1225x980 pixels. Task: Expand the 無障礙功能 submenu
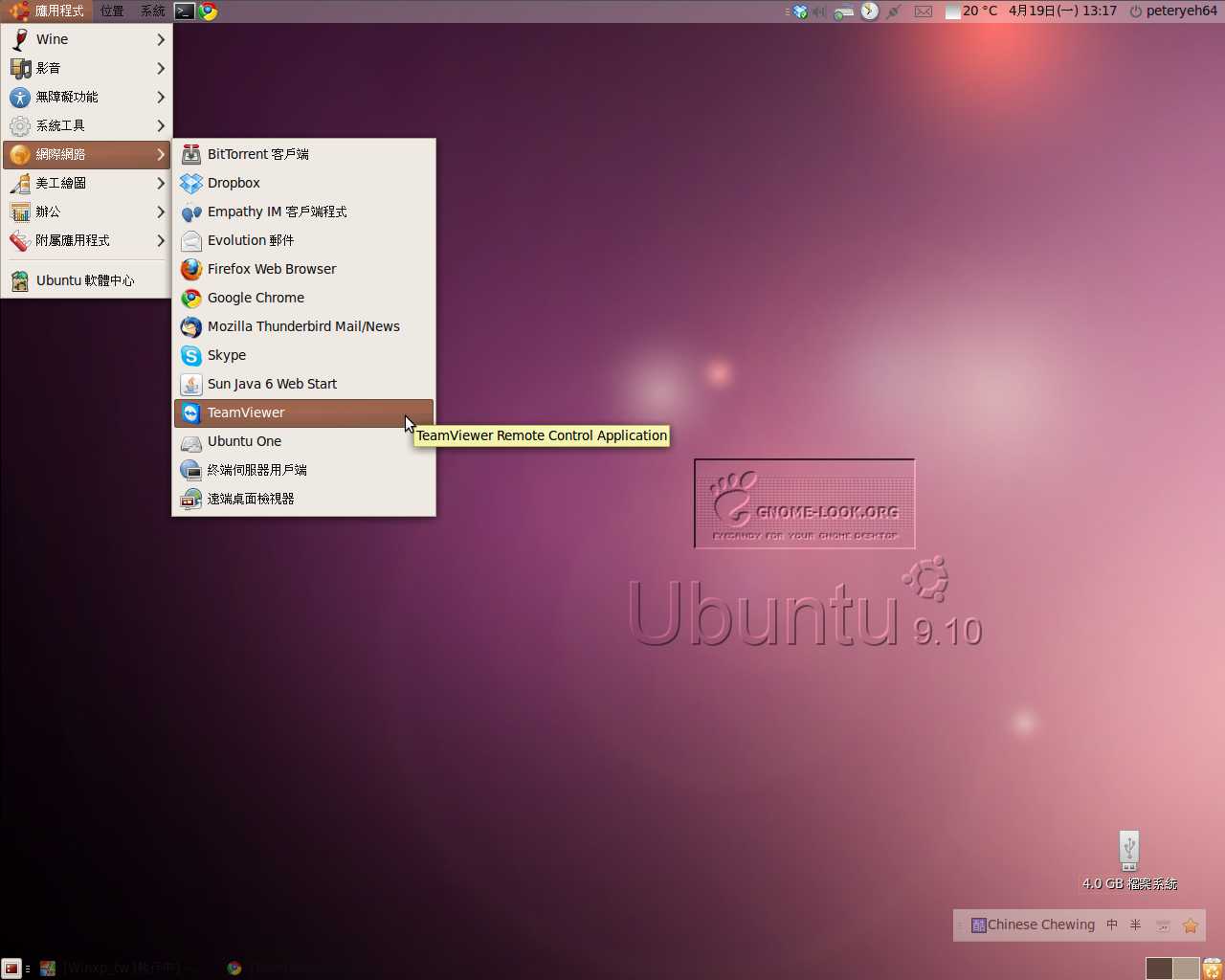[x=86, y=97]
